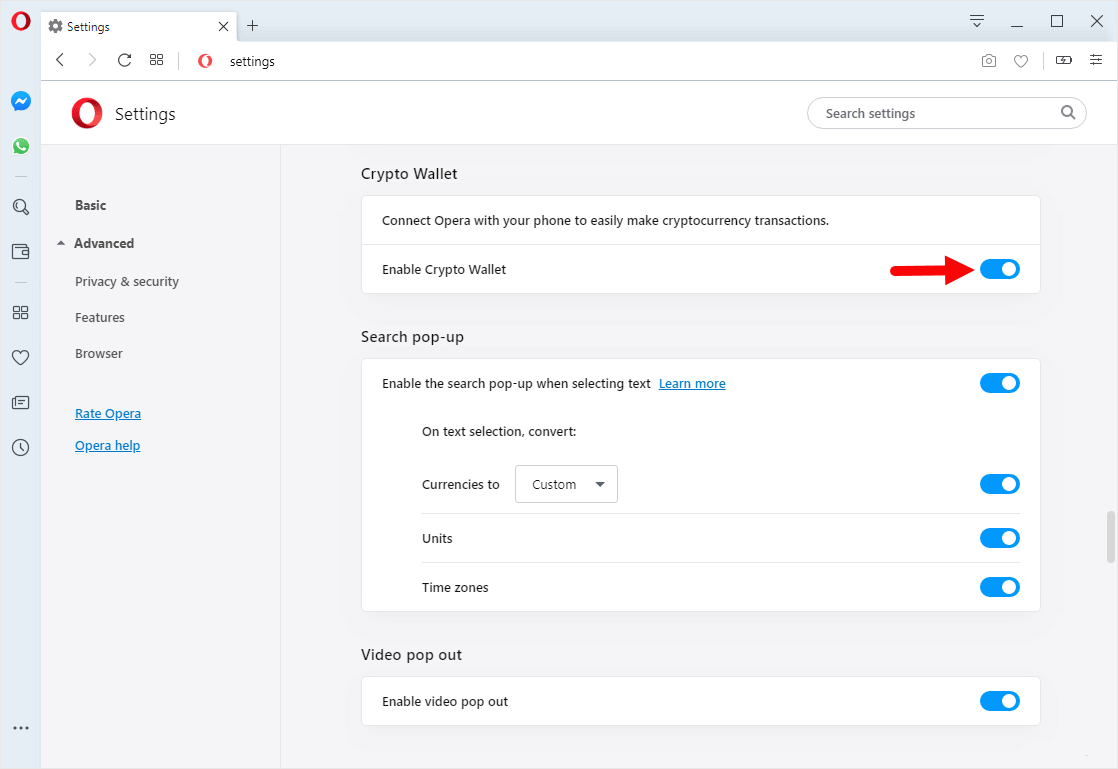Image resolution: width=1118 pixels, height=769 pixels.
Task: Open the Features settings section
Action: point(100,317)
